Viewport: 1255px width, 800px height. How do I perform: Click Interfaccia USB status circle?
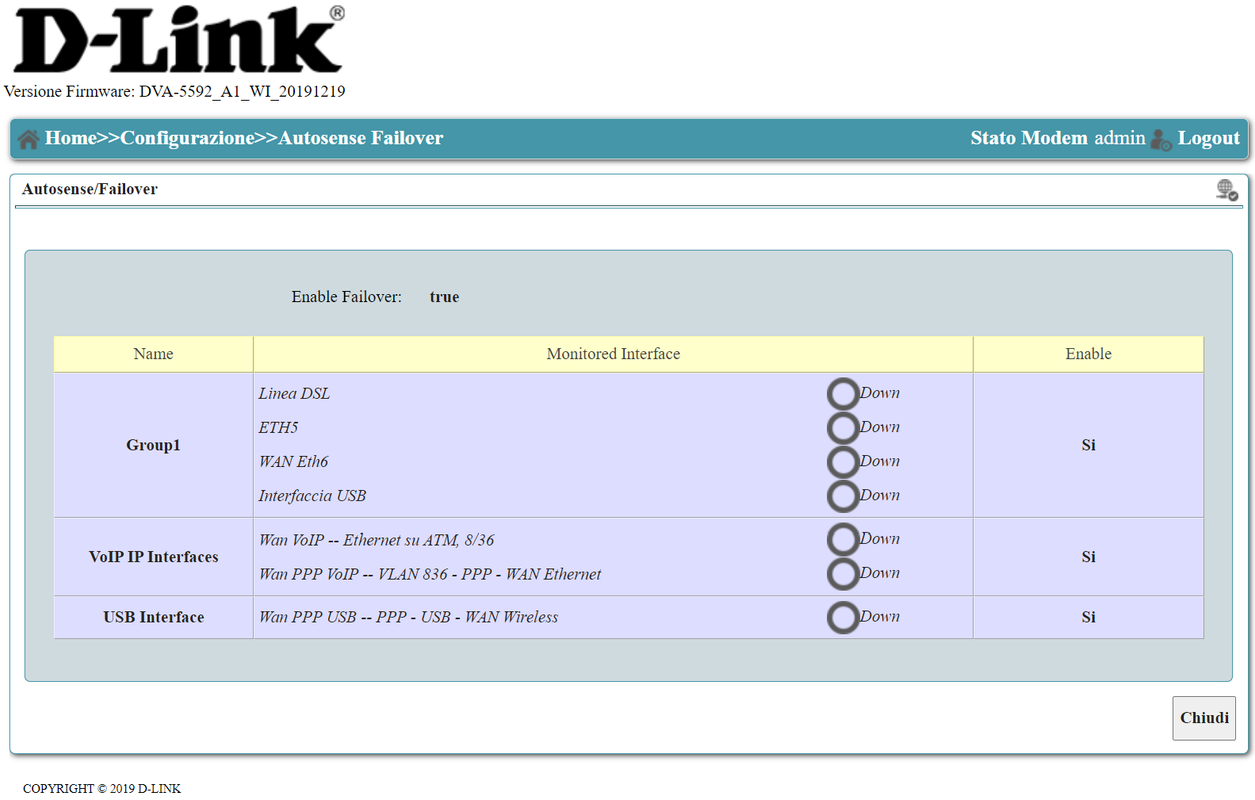point(843,496)
